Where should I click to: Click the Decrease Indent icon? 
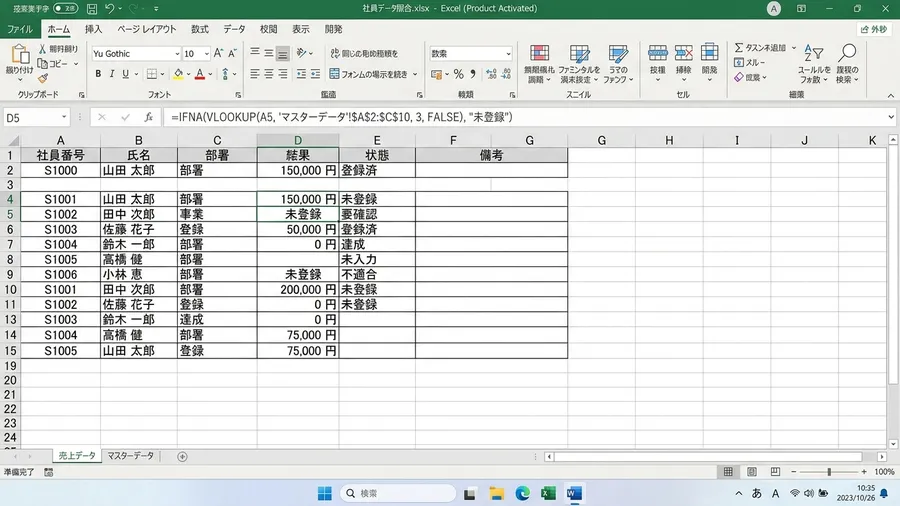(301, 74)
